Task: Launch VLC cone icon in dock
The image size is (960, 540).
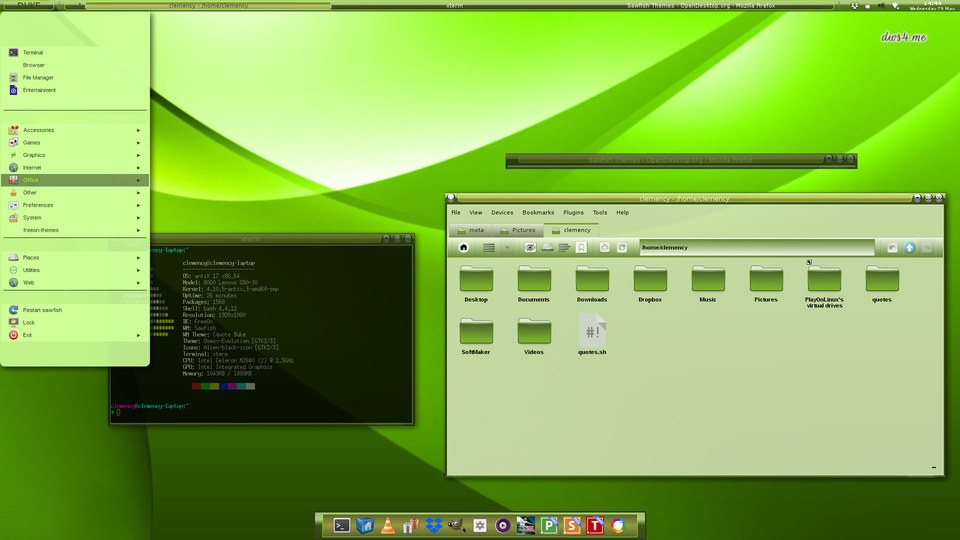Action: point(388,525)
